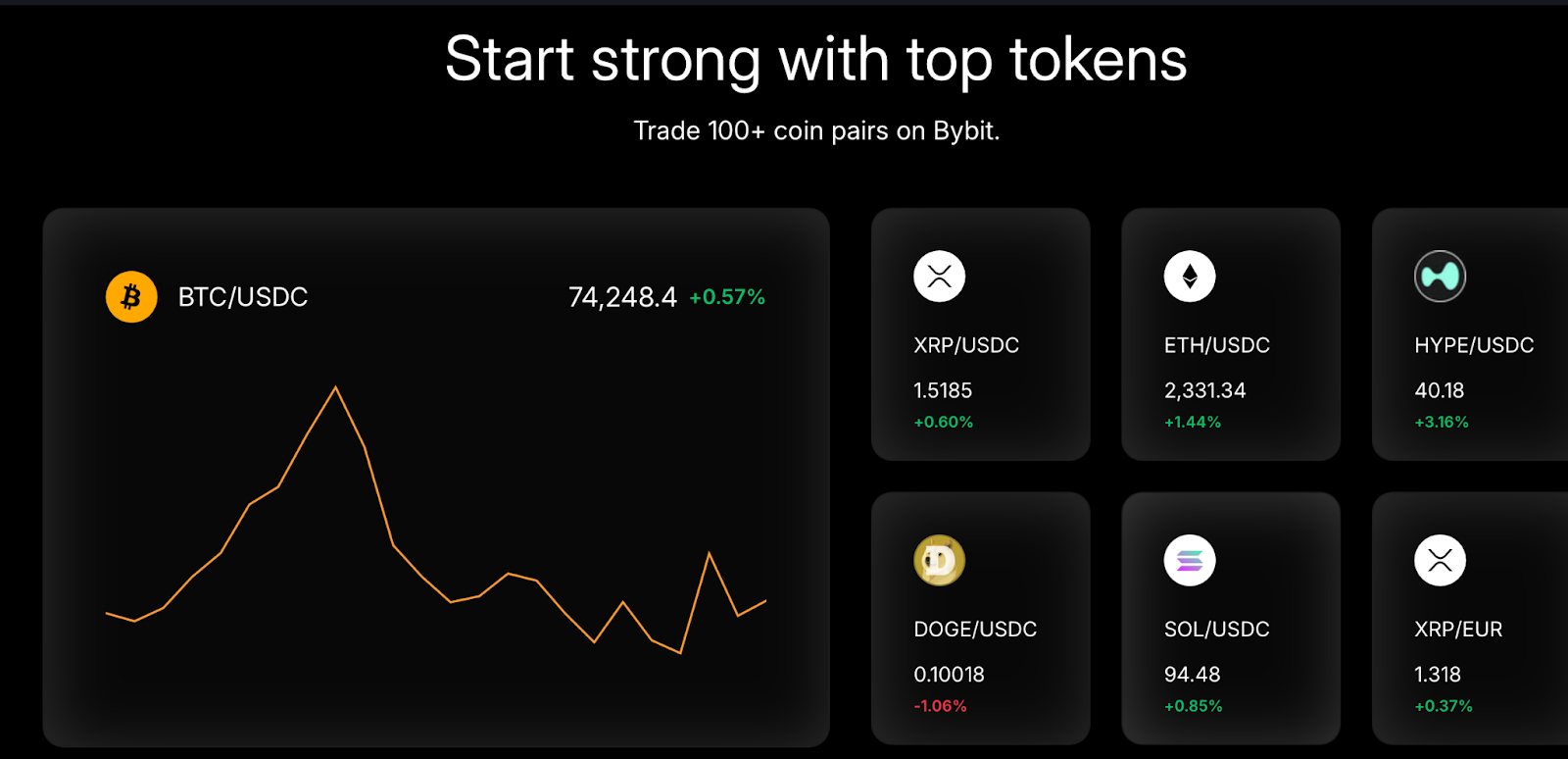Viewport: 1568px width, 759px height.
Task: Click the Bitcoin logo icon
Action: 131,297
